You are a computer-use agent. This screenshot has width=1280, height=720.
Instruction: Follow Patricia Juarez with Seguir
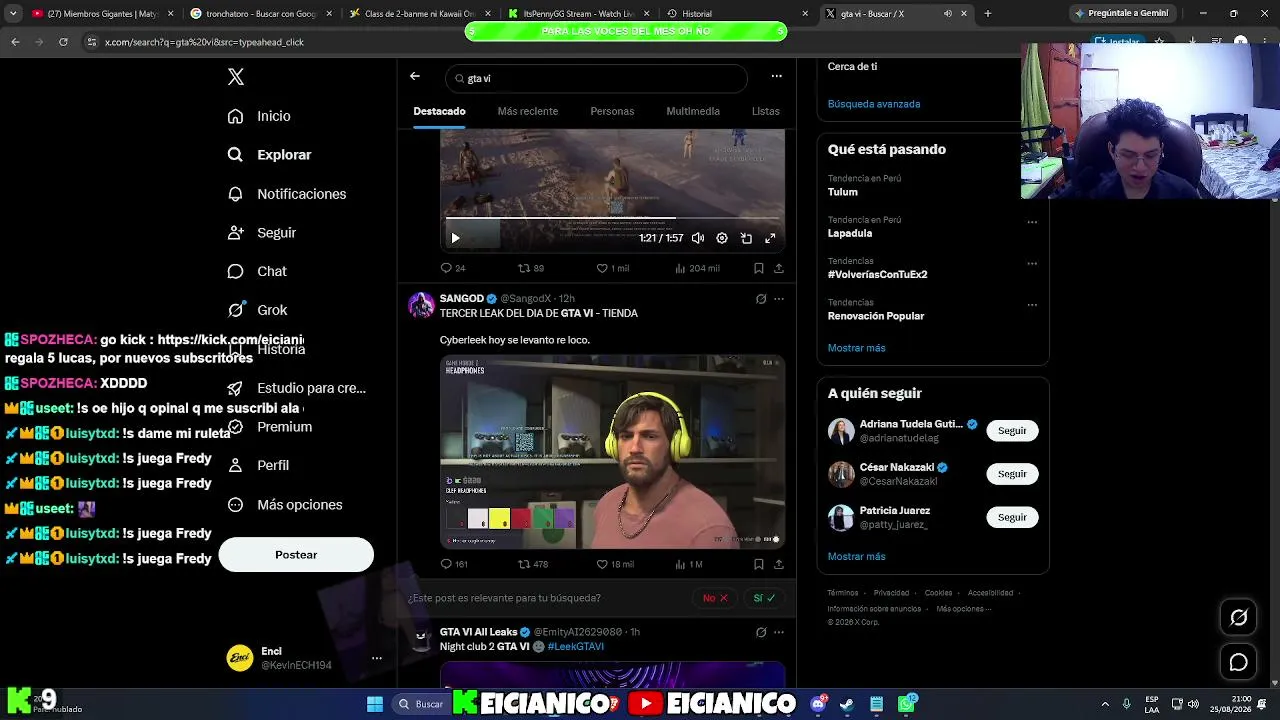[x=1012, y=517]
